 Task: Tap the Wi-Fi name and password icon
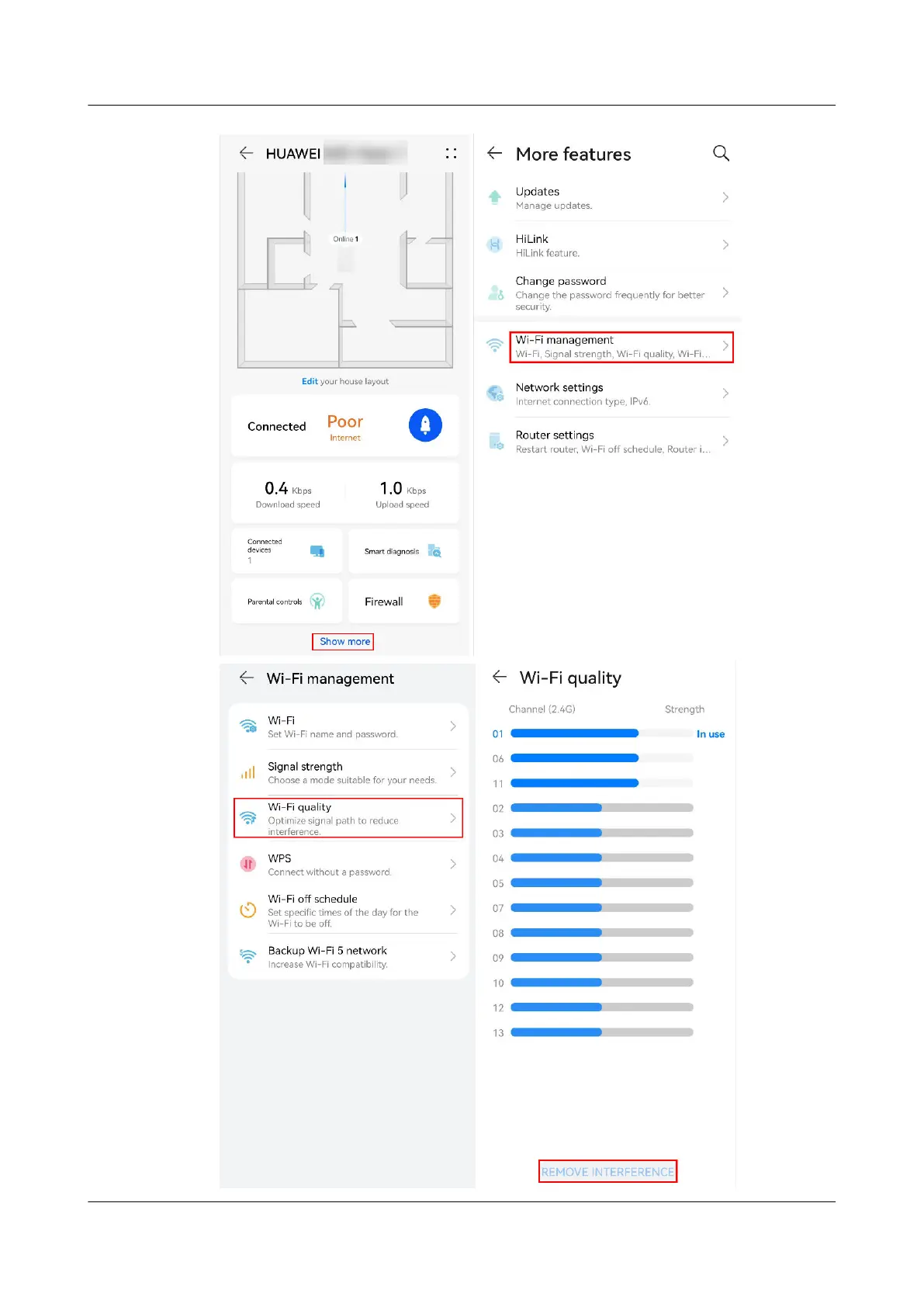[247, 726]
